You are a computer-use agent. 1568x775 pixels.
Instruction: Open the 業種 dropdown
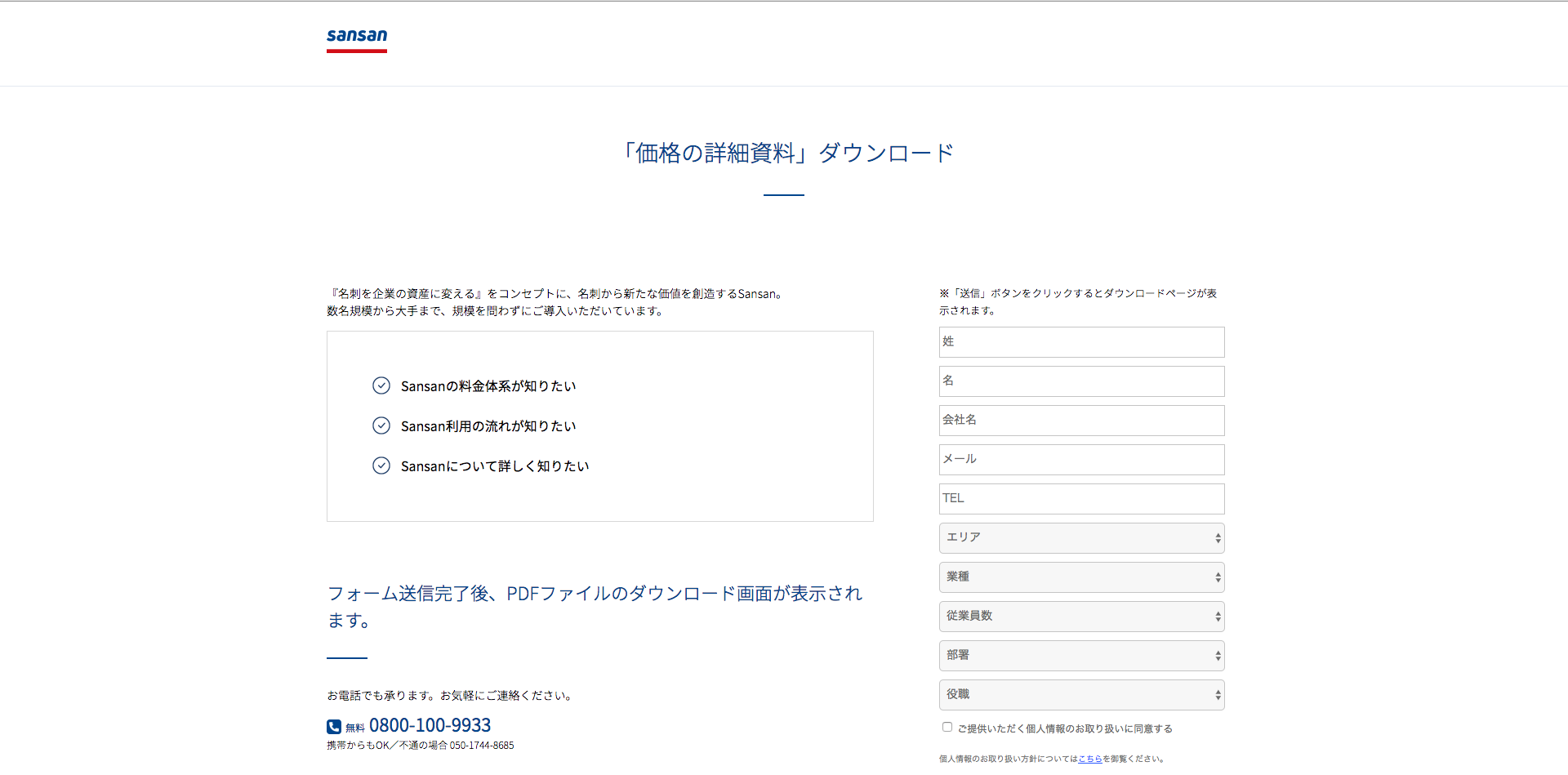point(1082,577)
